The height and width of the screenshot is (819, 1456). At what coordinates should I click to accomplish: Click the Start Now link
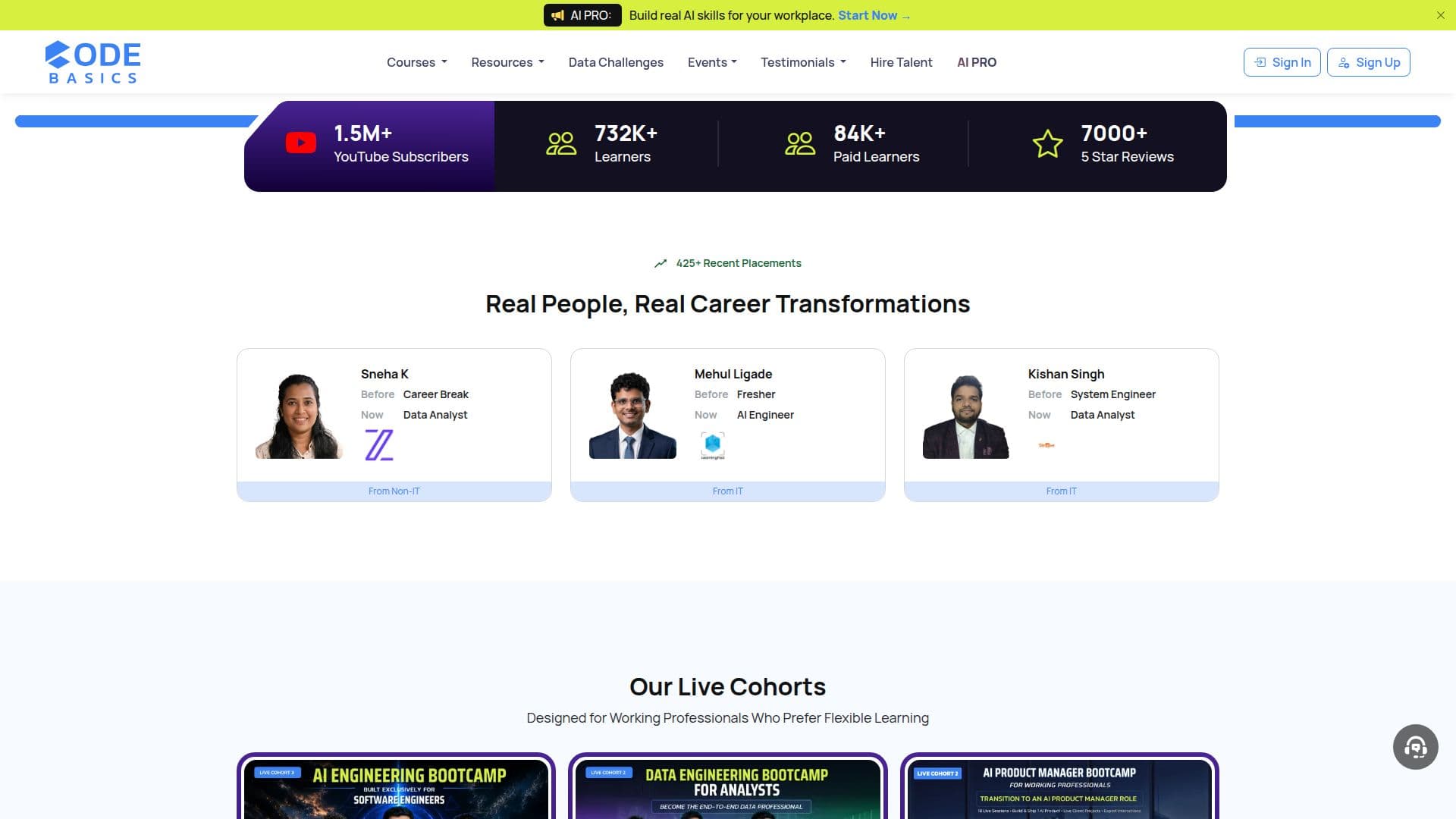(x=874, y=15)
